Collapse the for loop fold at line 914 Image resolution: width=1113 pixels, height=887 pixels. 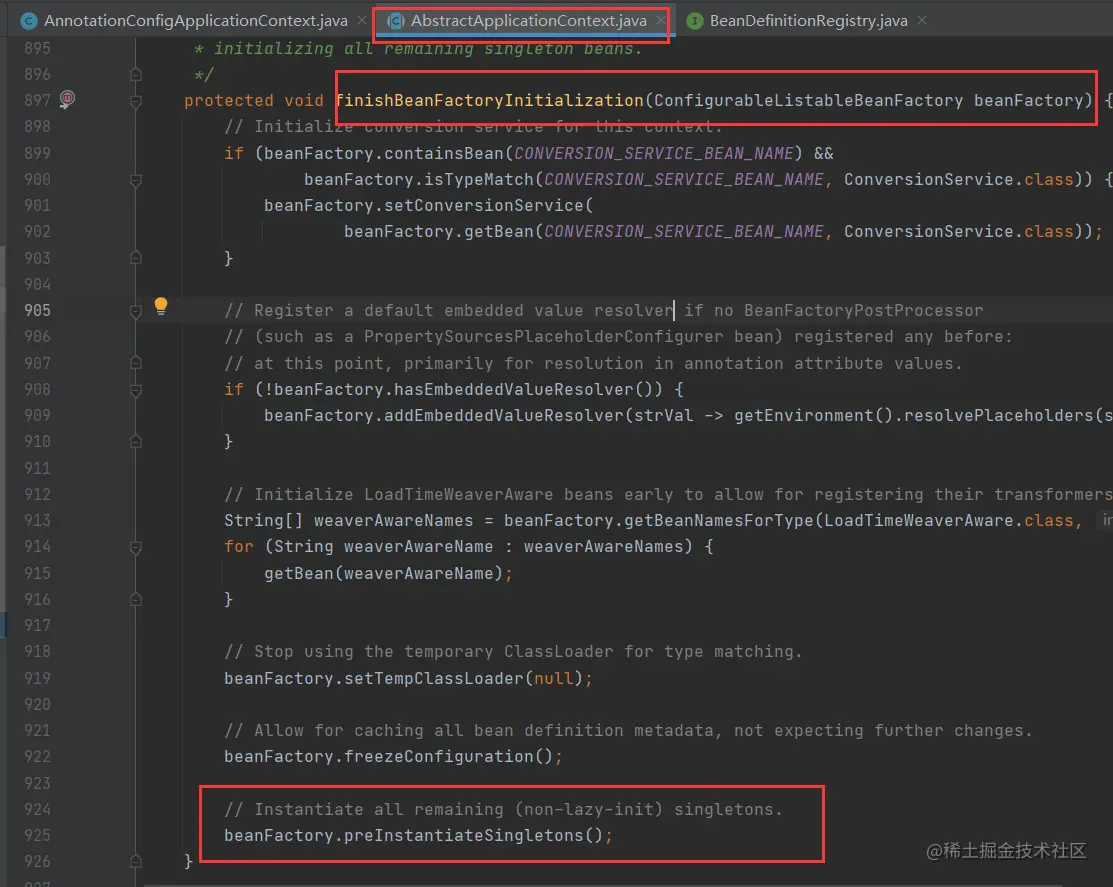tap(136, 547)
